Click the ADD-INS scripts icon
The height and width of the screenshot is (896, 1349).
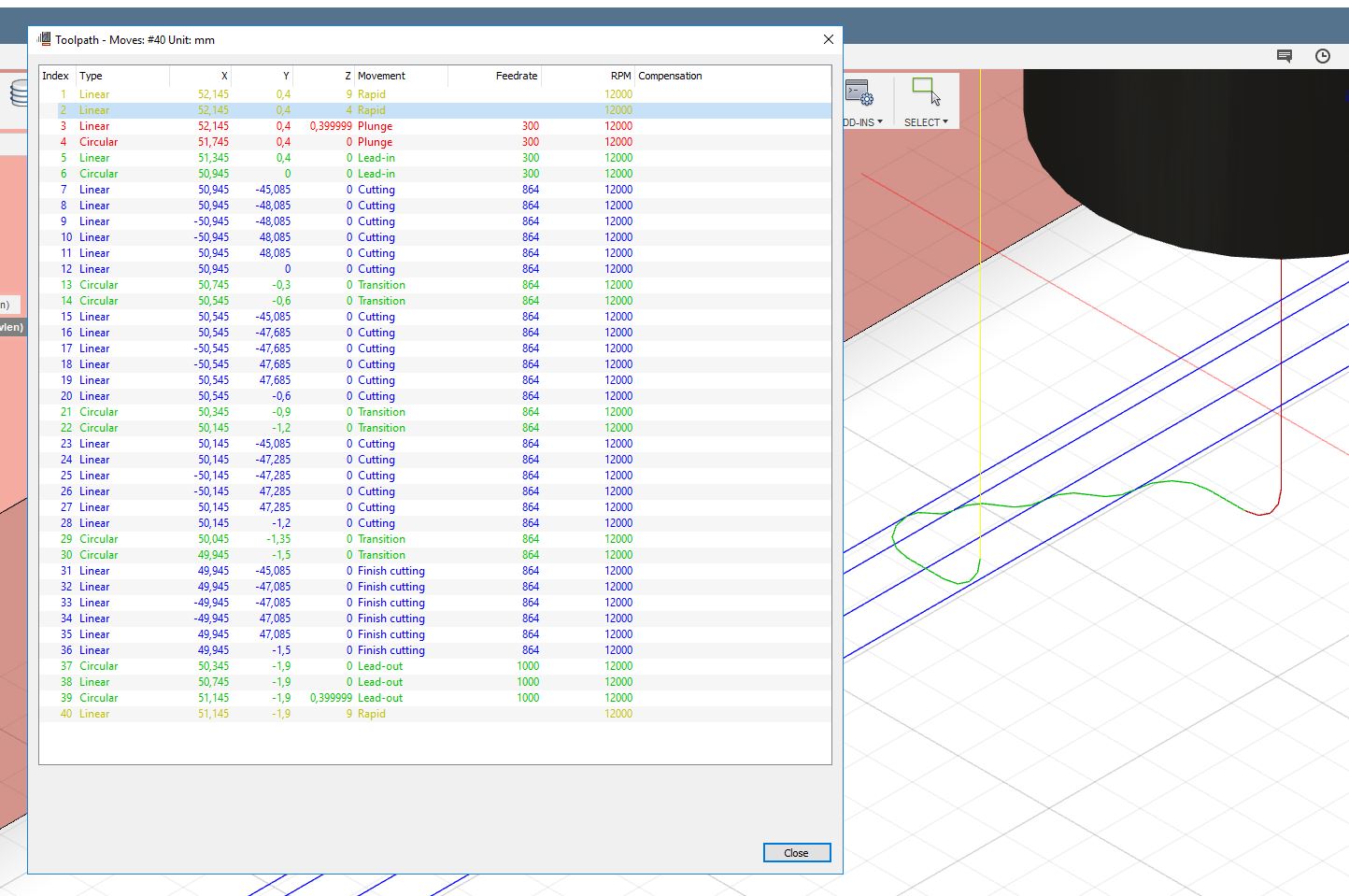[x=859, y=93]
